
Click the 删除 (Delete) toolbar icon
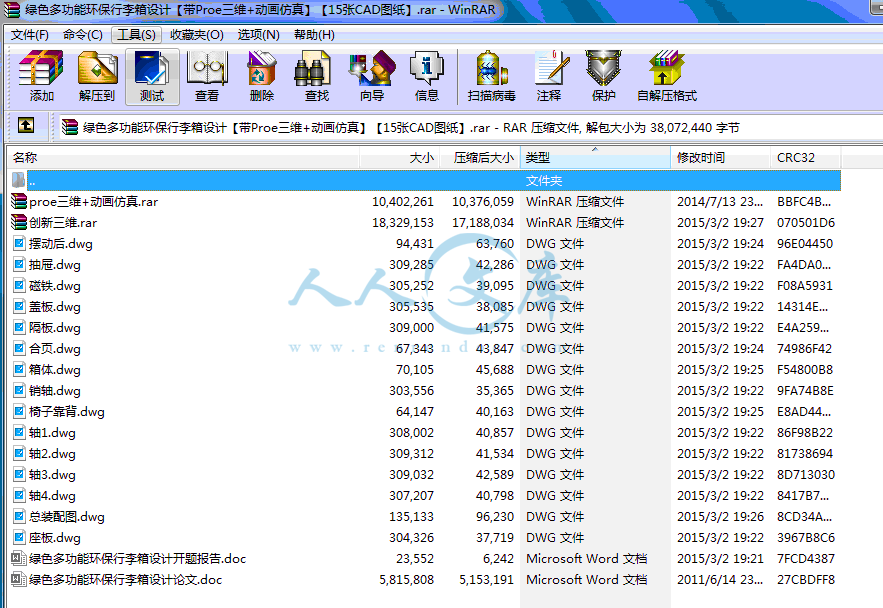click(262, 77)
